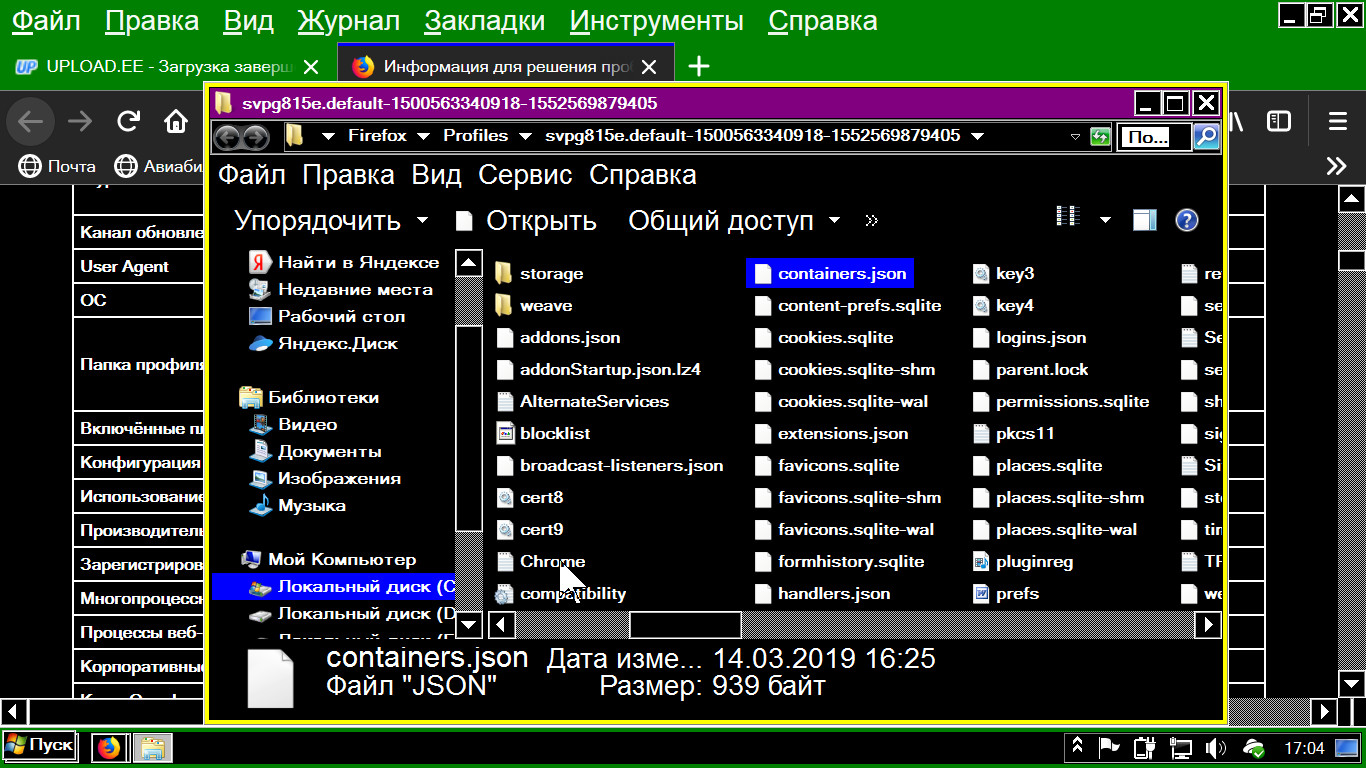Expand the Profiles breadcrumb dropdown arrow
The image size is (1366, 768).
point(523,136)
